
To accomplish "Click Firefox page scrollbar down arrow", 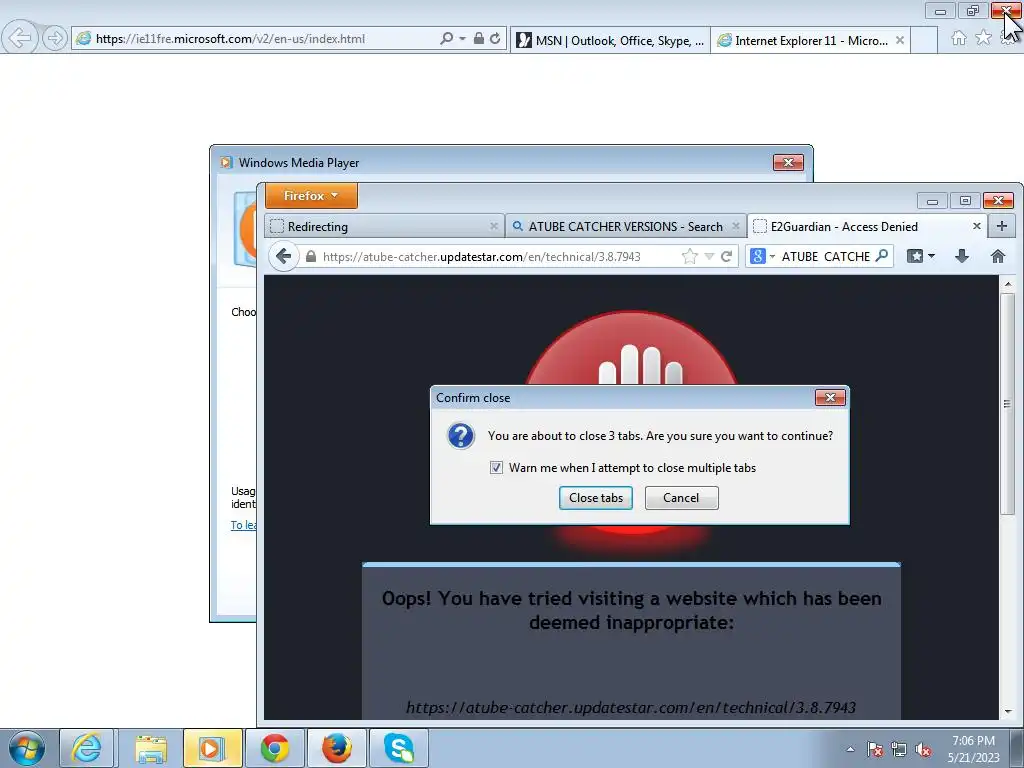I will click(1008, 711).
